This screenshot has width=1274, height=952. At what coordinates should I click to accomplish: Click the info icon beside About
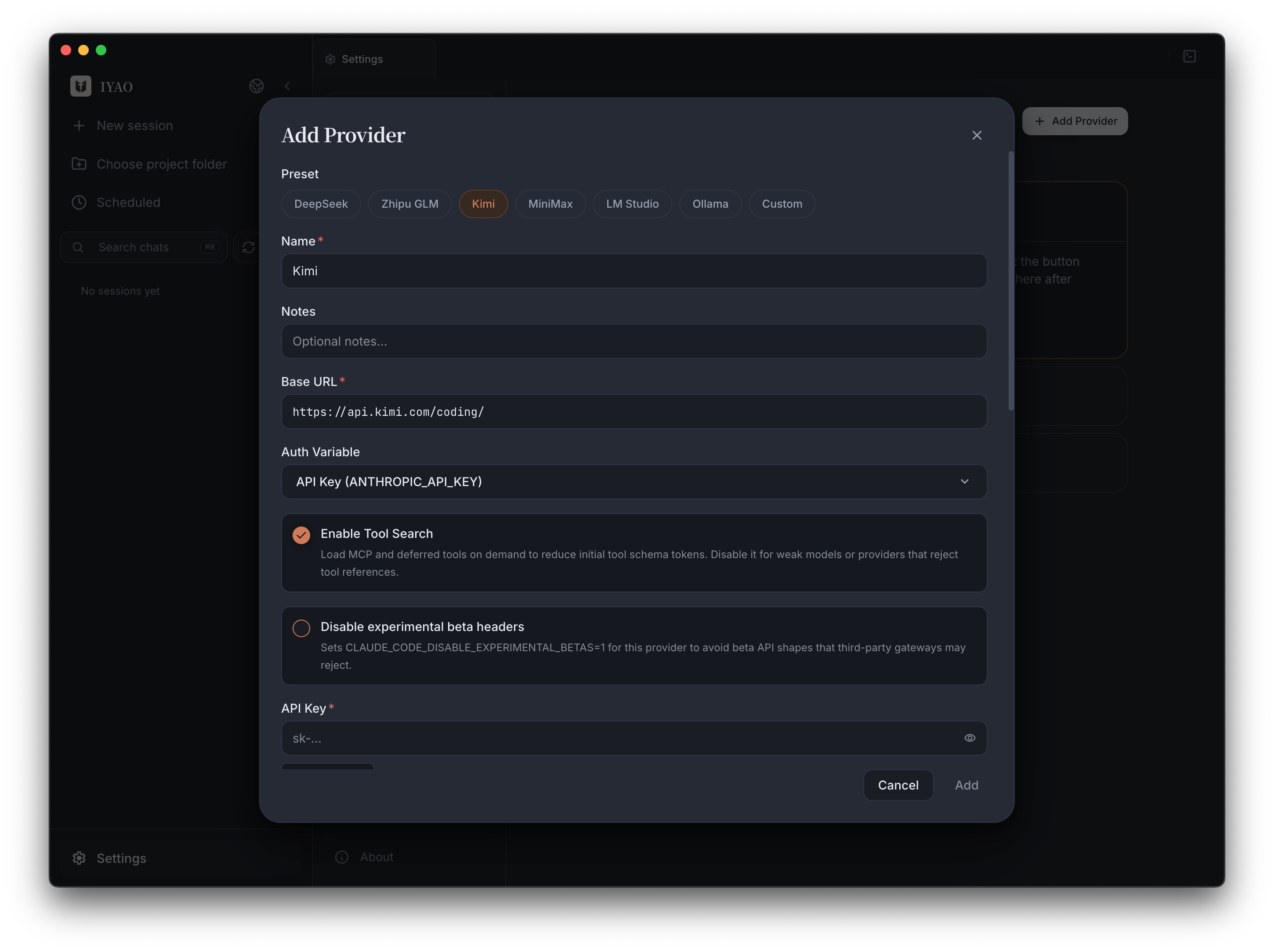(x=341, y=857)
